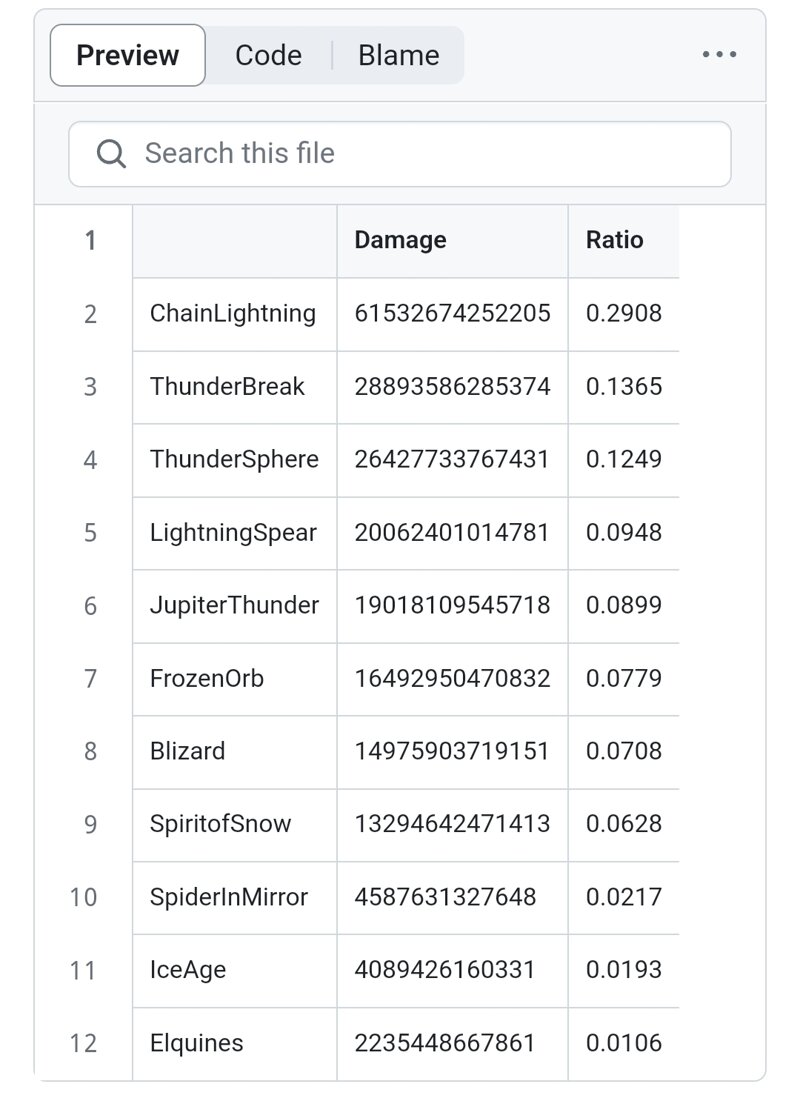Screen dimensions: 800x1104
Task: Select the LightningSpear ratio 0.0948
Action: pos(623,533)
